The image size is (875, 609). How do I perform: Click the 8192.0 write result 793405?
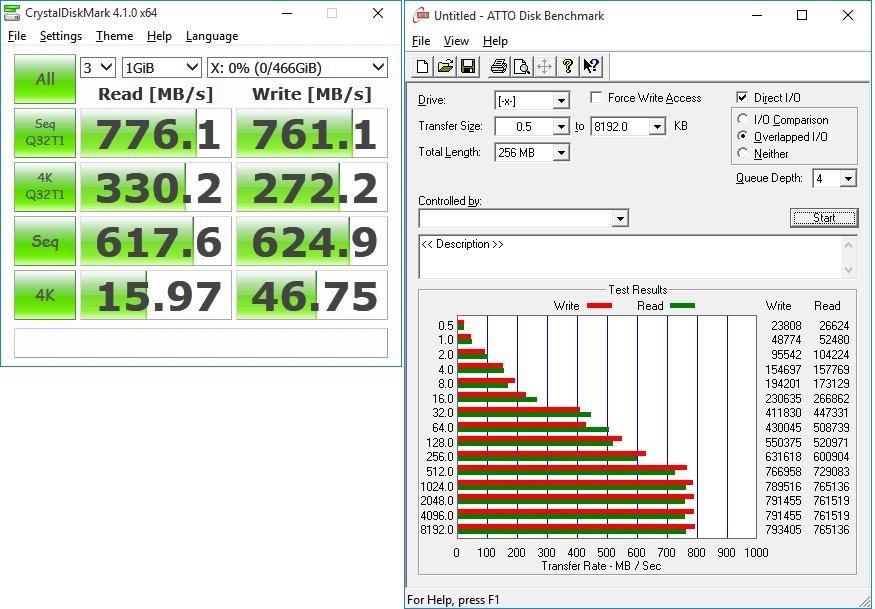(x=783, y=530)
